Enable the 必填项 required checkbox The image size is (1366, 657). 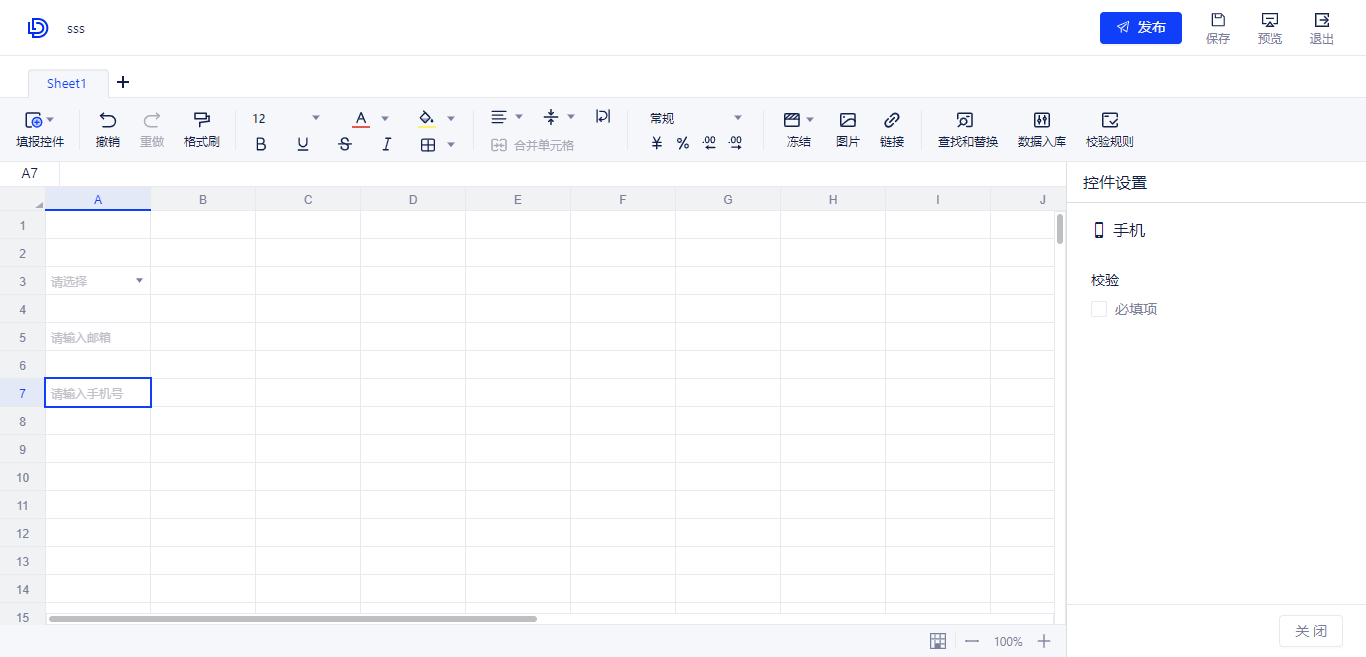point(1099,309)
